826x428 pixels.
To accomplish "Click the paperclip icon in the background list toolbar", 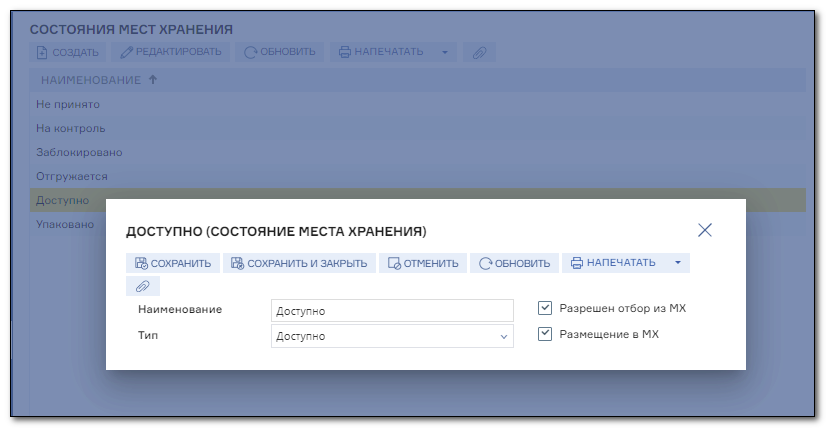I will (x=479, y=52).
